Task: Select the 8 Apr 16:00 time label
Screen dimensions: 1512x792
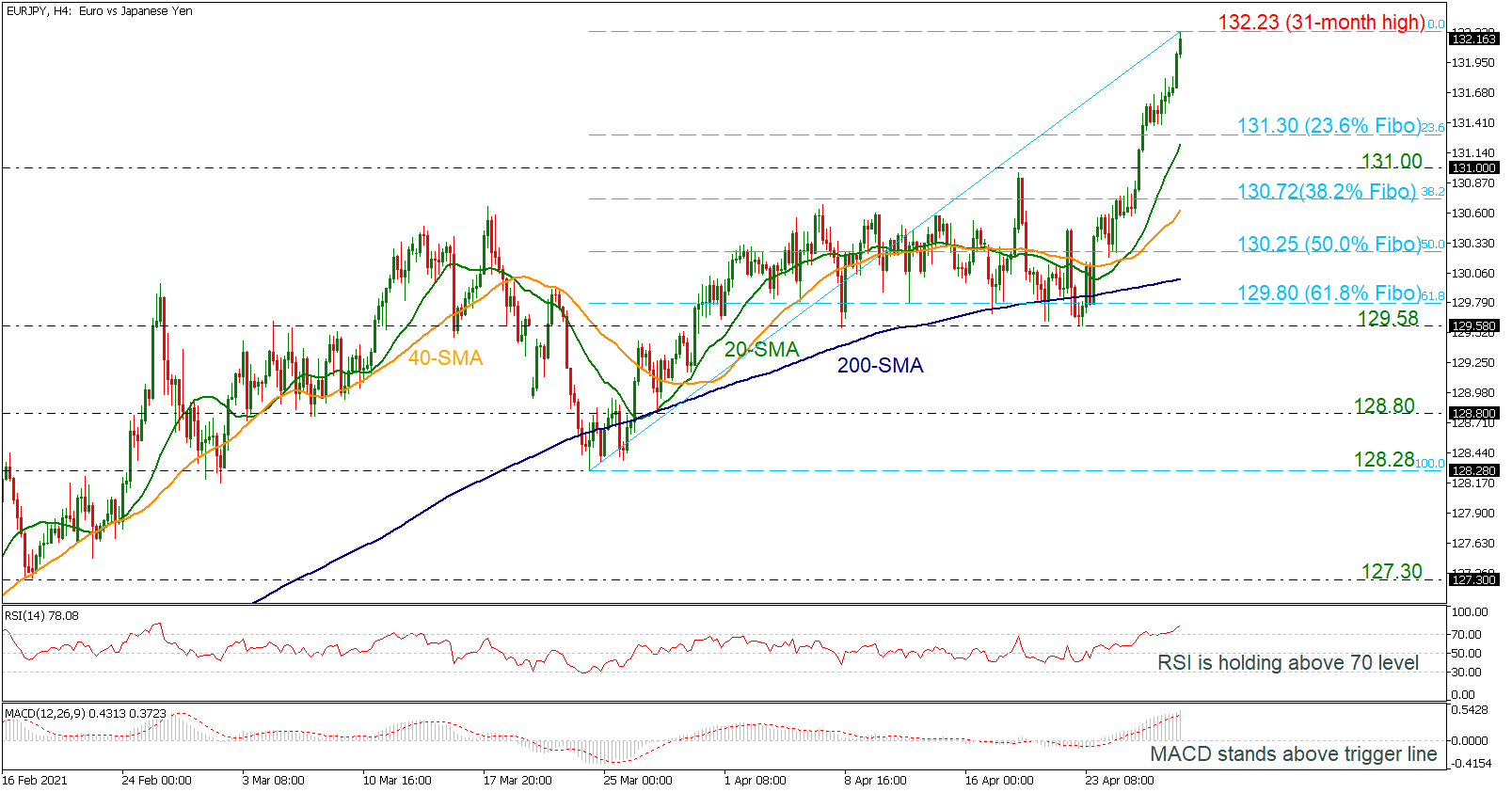Action: click(x=876, y=781)
